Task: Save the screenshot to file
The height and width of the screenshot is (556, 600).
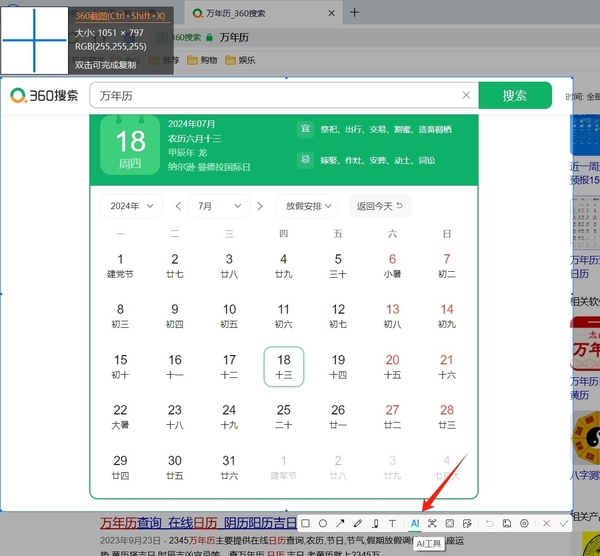Action: (507, 523)
